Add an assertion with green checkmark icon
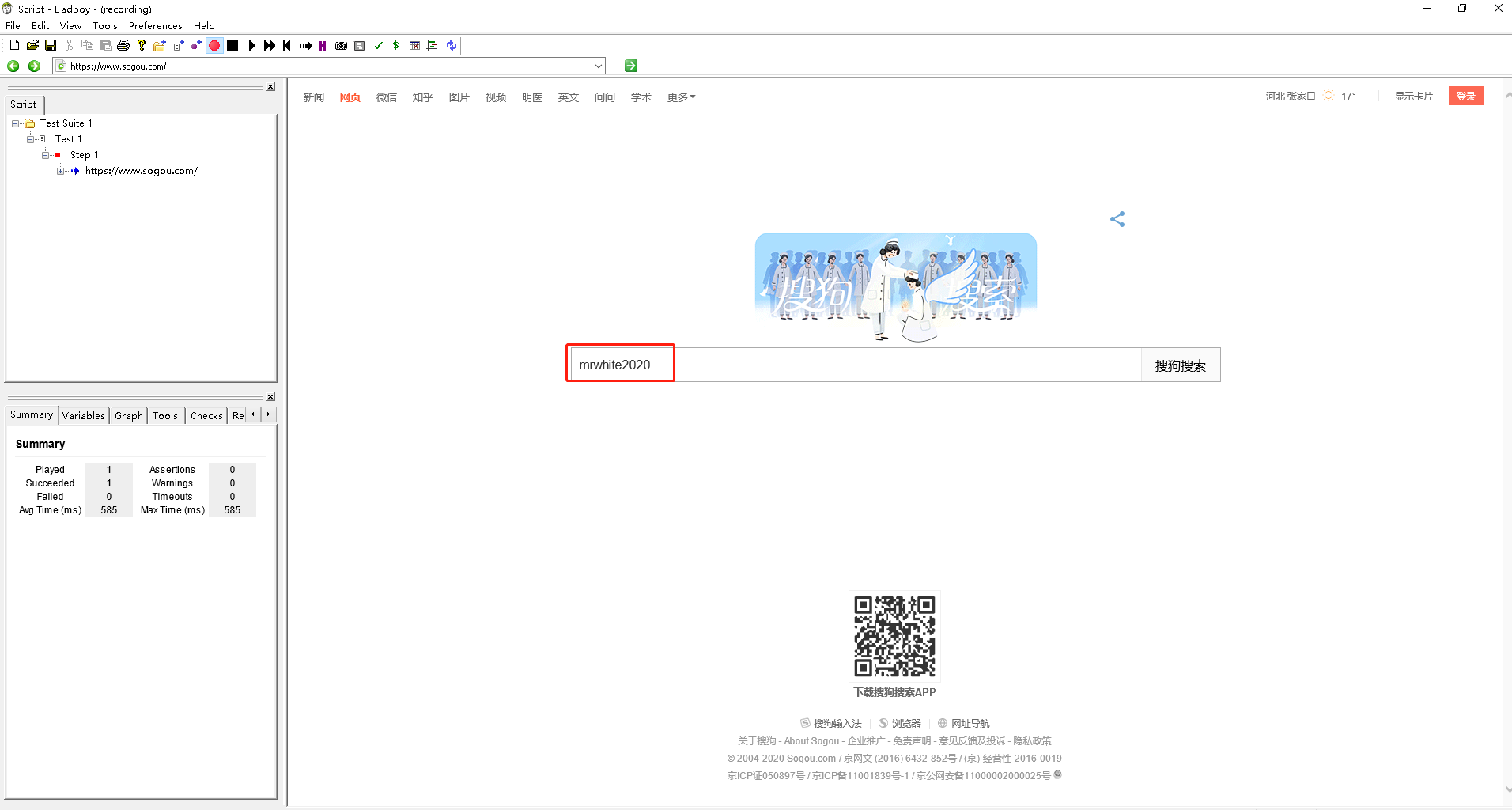Screen dimensions: 1512x810 [378, 45]
